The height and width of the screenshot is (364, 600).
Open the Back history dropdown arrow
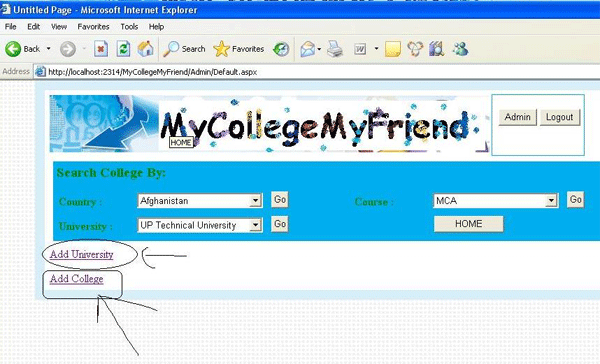[49, 49]
